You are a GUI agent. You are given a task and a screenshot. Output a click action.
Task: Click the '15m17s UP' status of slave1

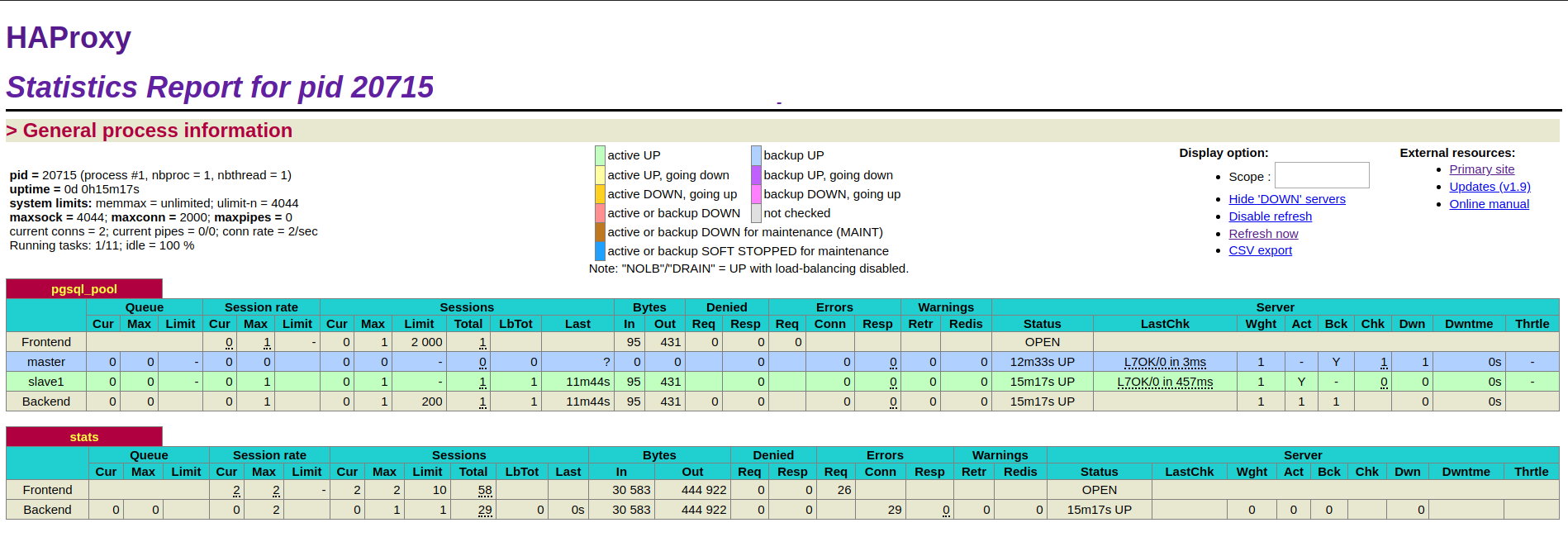coord(1043,382)
